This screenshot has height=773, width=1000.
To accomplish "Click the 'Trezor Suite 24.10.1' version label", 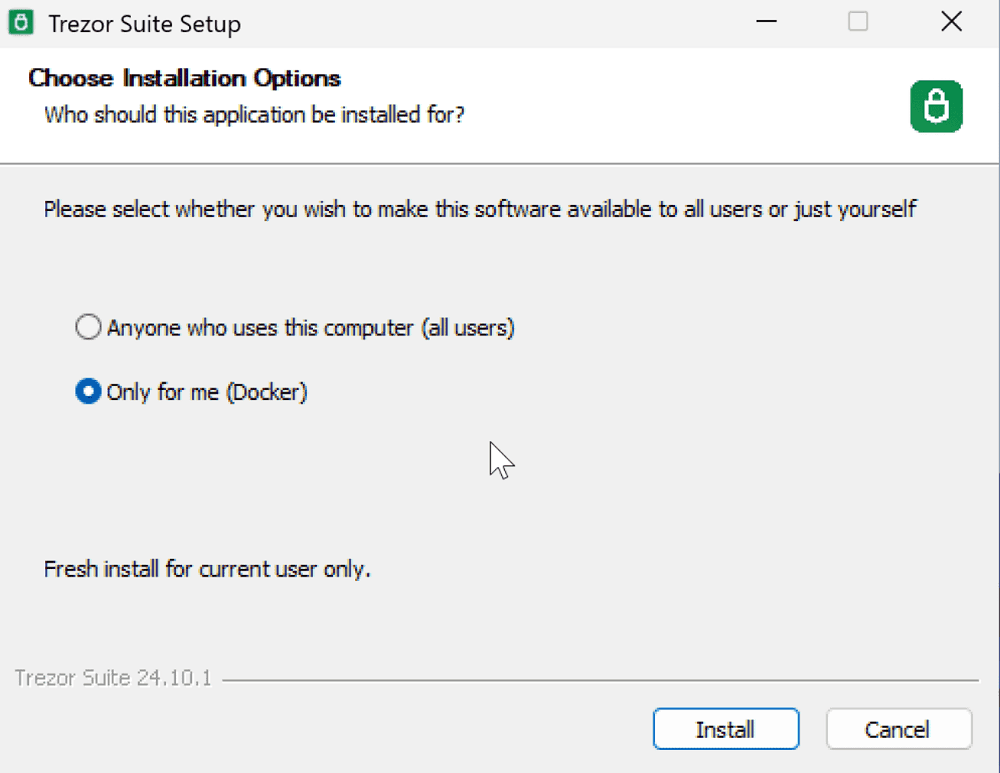I will click(113, 678).
